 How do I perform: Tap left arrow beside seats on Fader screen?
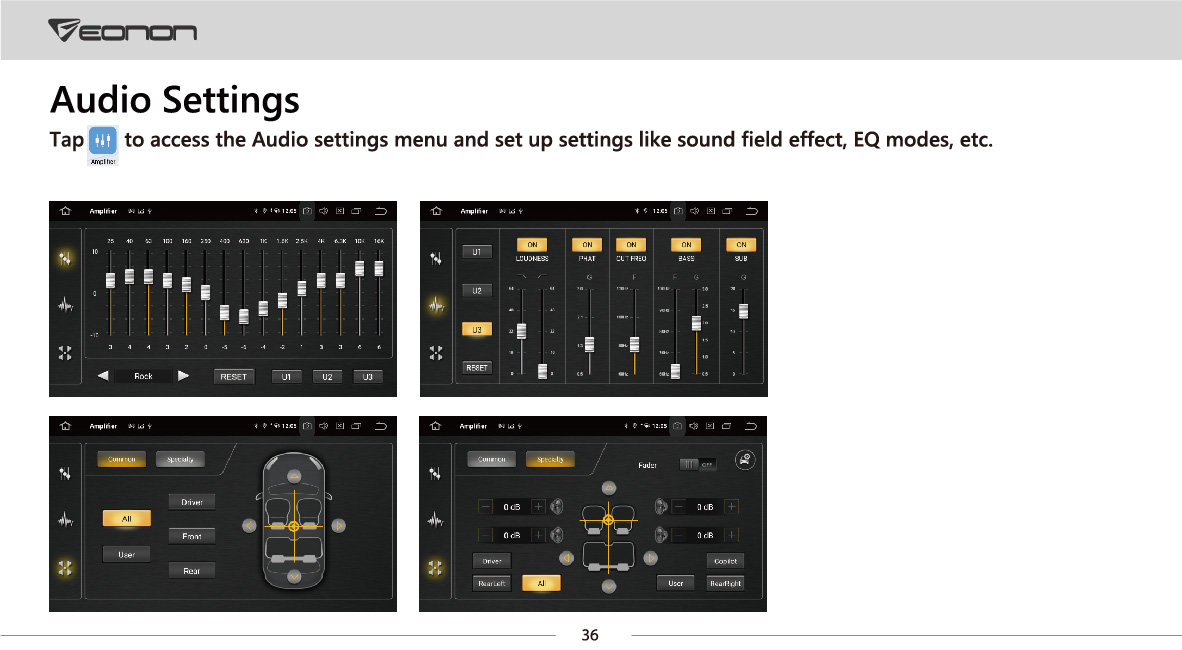pyautogui.click(x=566, y=558)
